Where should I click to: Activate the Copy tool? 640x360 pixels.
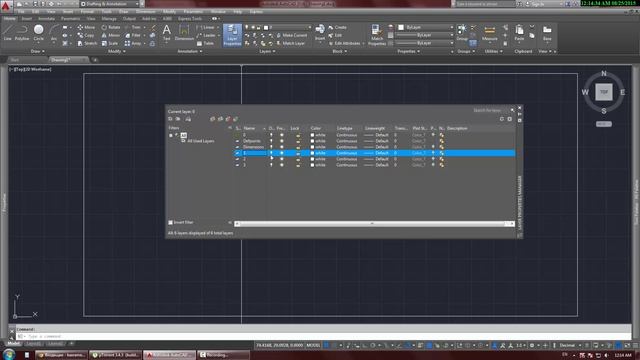(86, 36)
